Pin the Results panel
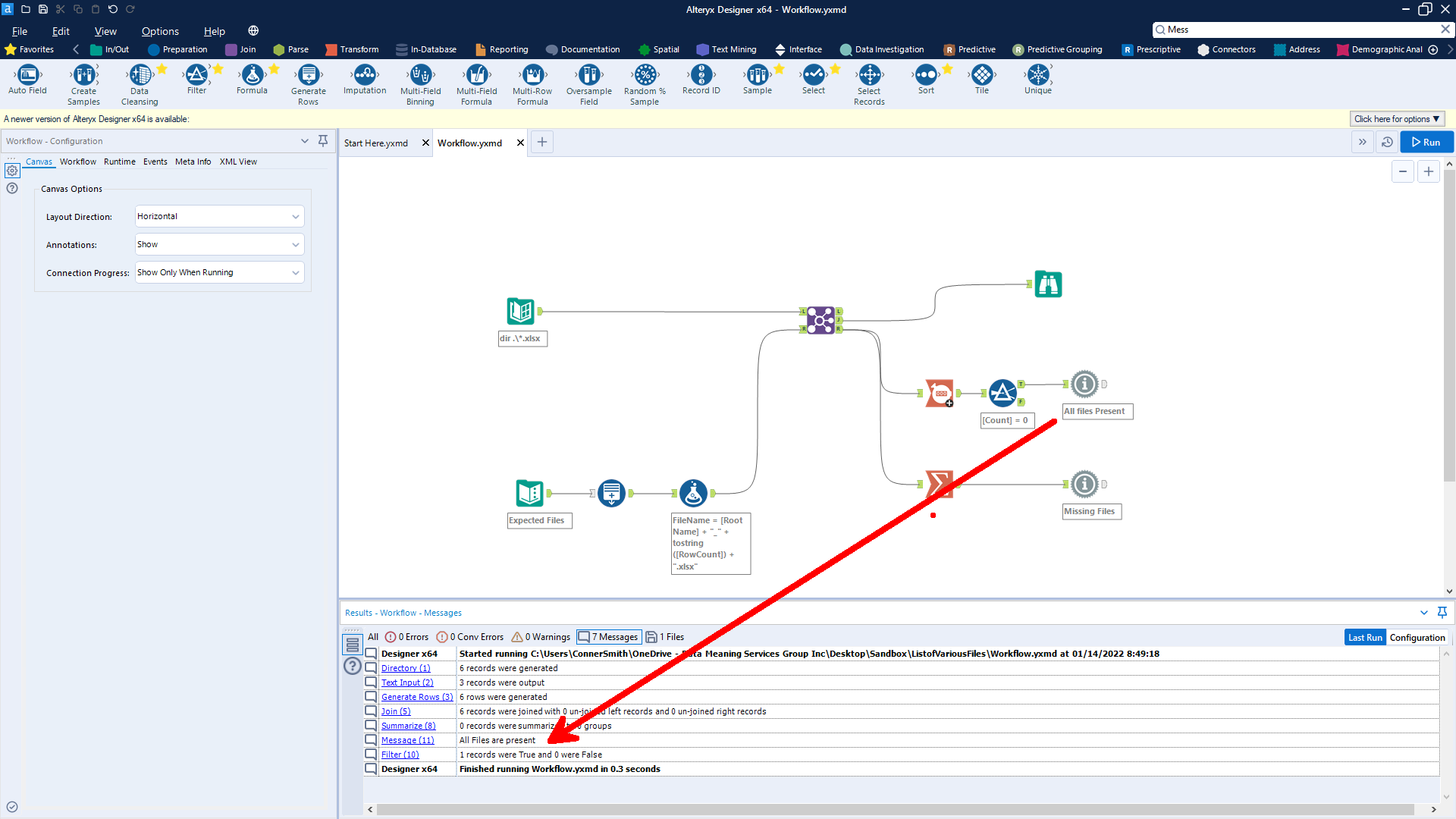This screenshot has height=819, width=1456. pos(1442,612)
